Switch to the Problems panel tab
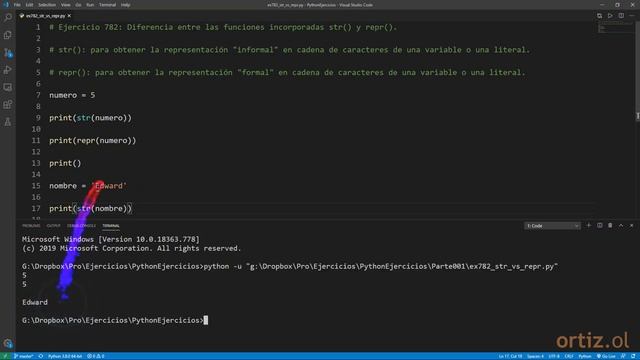This screenshot has height=360, width=640. coord(31,226)
